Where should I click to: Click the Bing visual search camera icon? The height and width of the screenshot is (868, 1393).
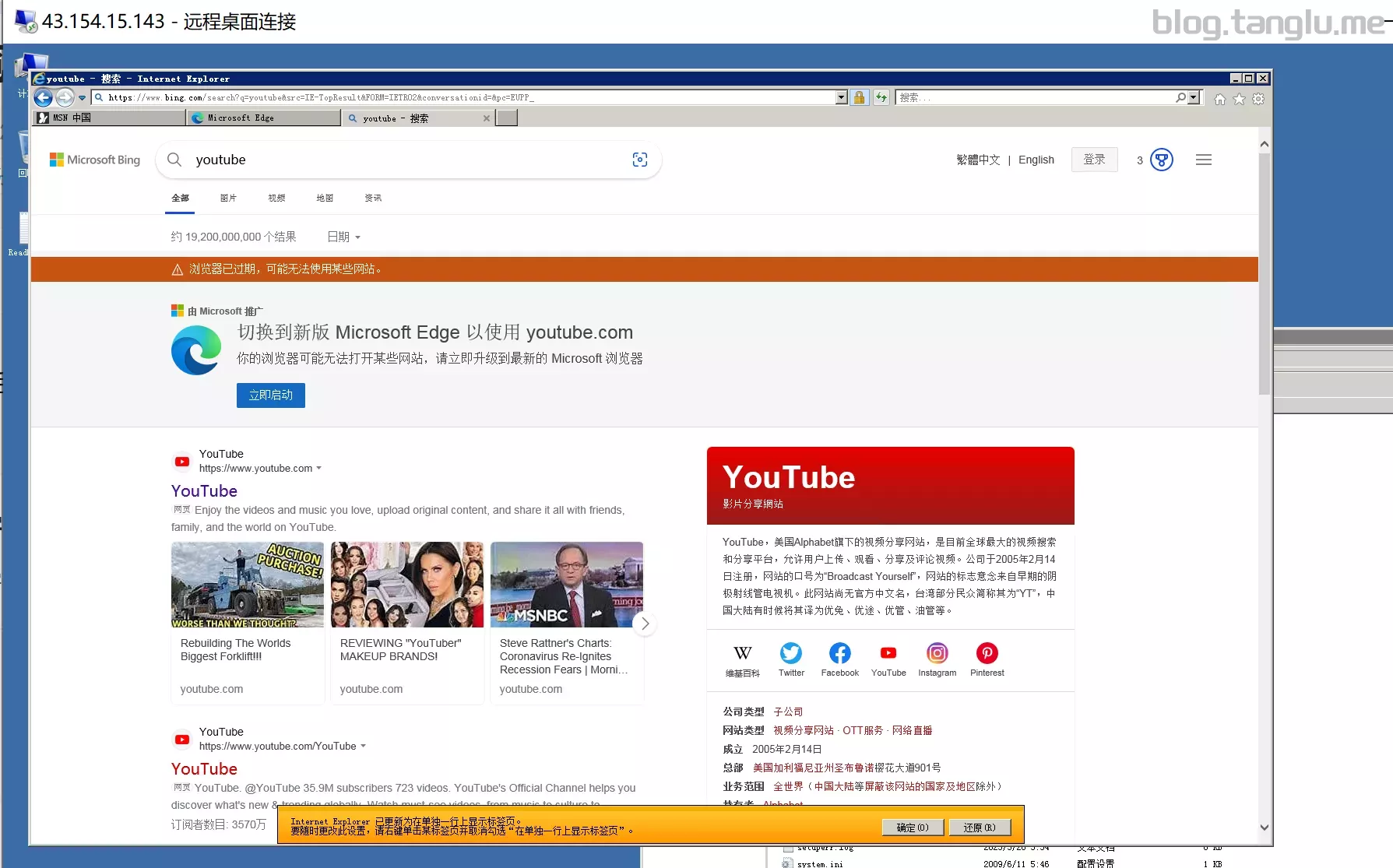[x=640, y=160]
